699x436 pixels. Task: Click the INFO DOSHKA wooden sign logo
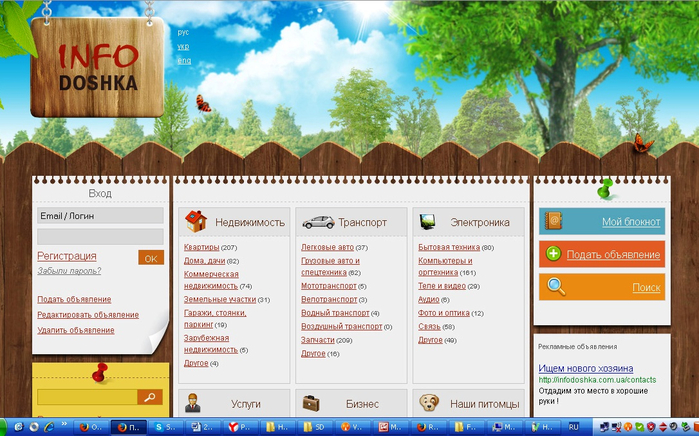97,67
